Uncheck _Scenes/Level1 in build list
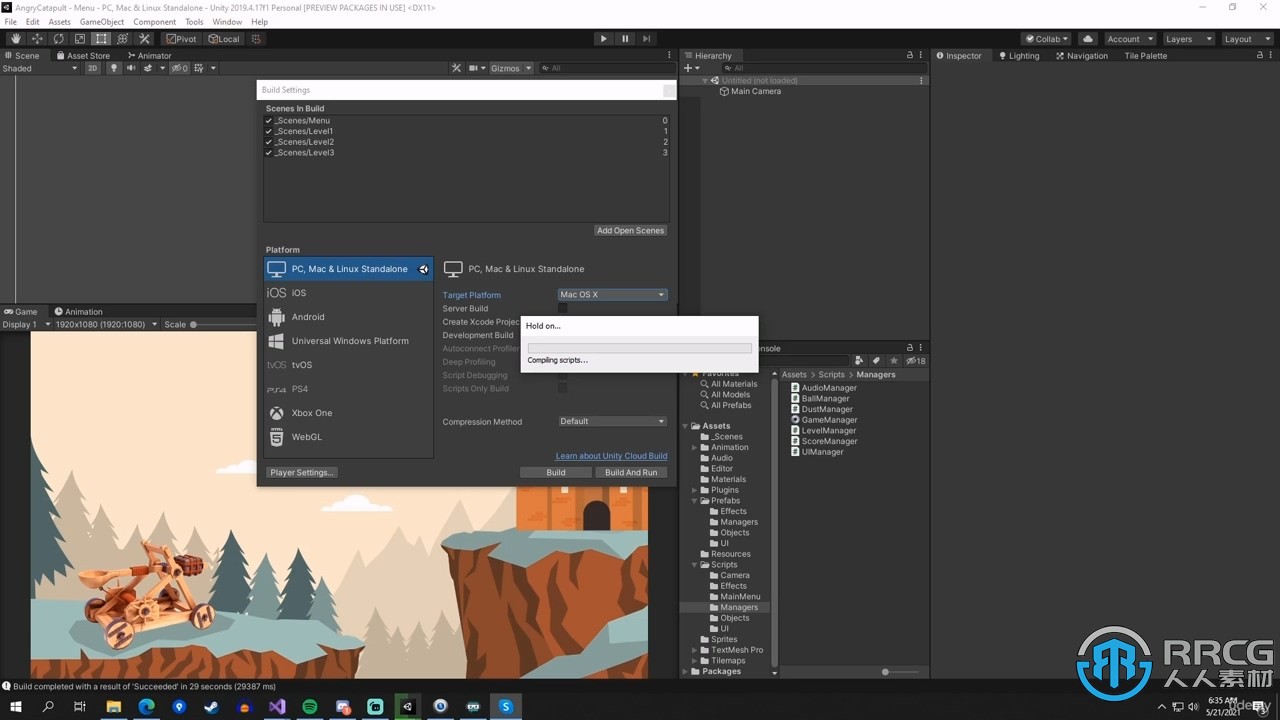 pos(269,131)
